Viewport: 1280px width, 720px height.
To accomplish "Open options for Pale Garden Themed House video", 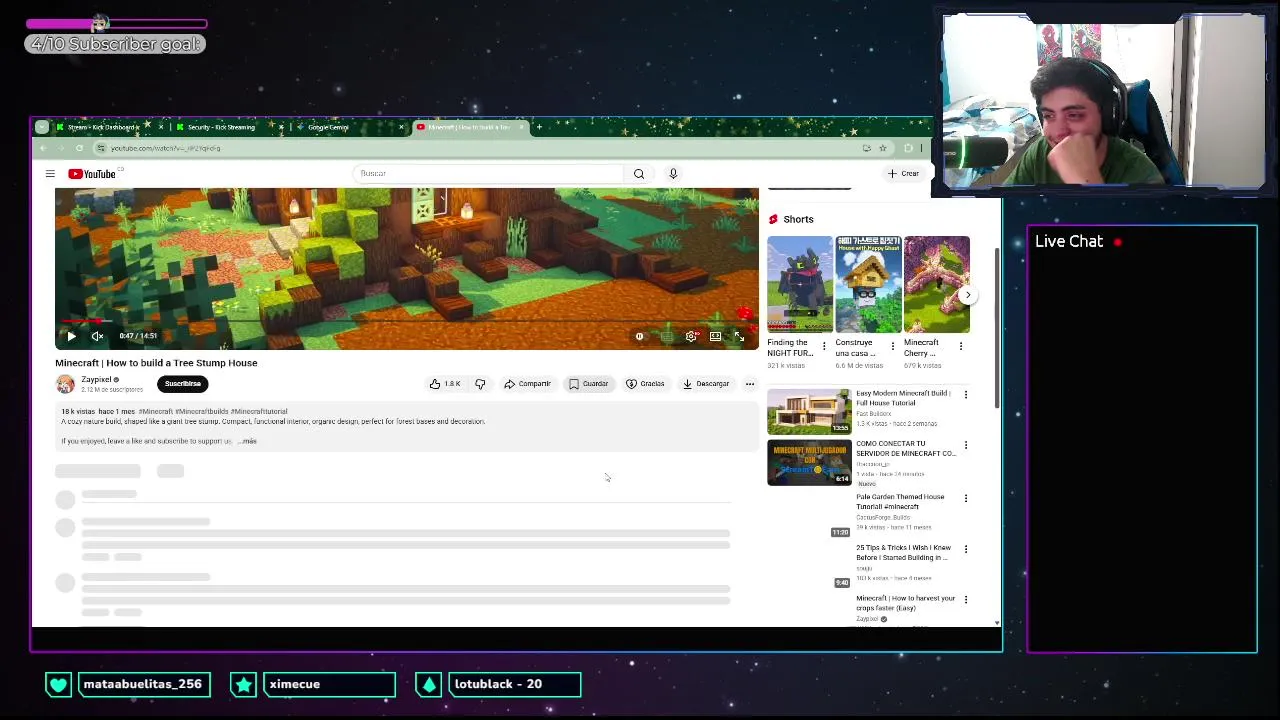I will pos(965,498).
